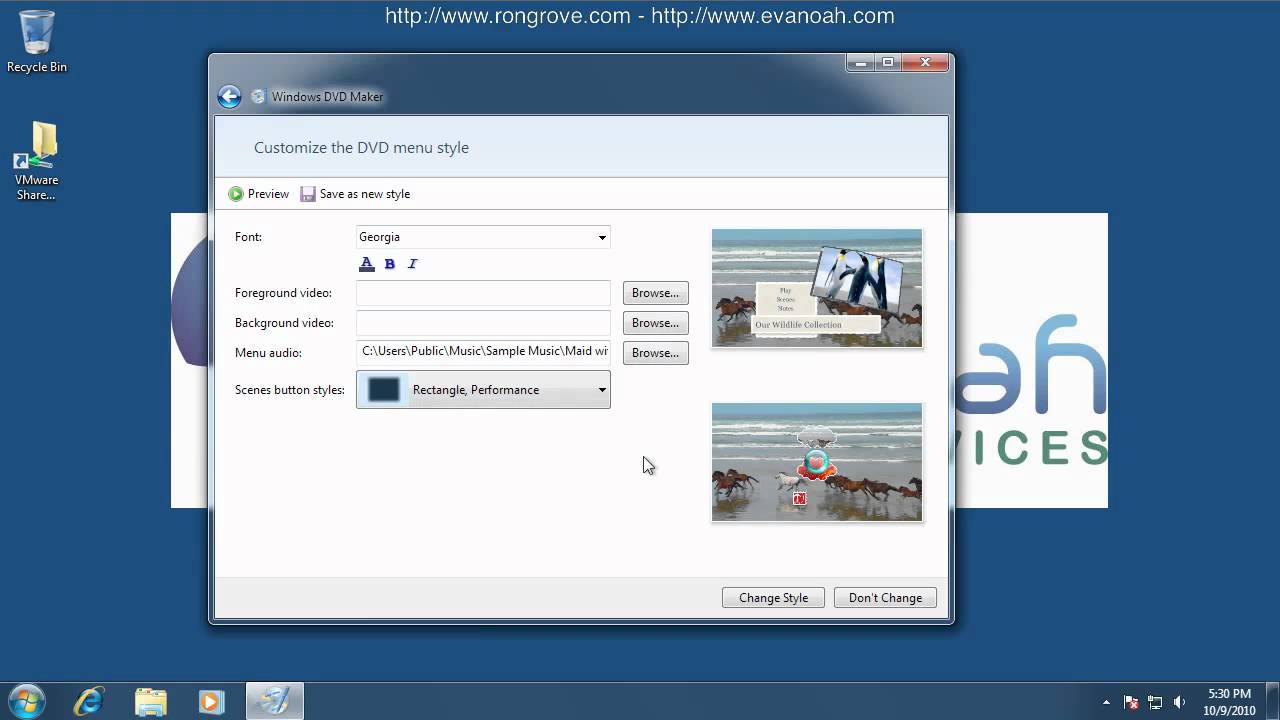Open the Windows Start menu
Screen dimensions: 1280x720
[26, 700]
